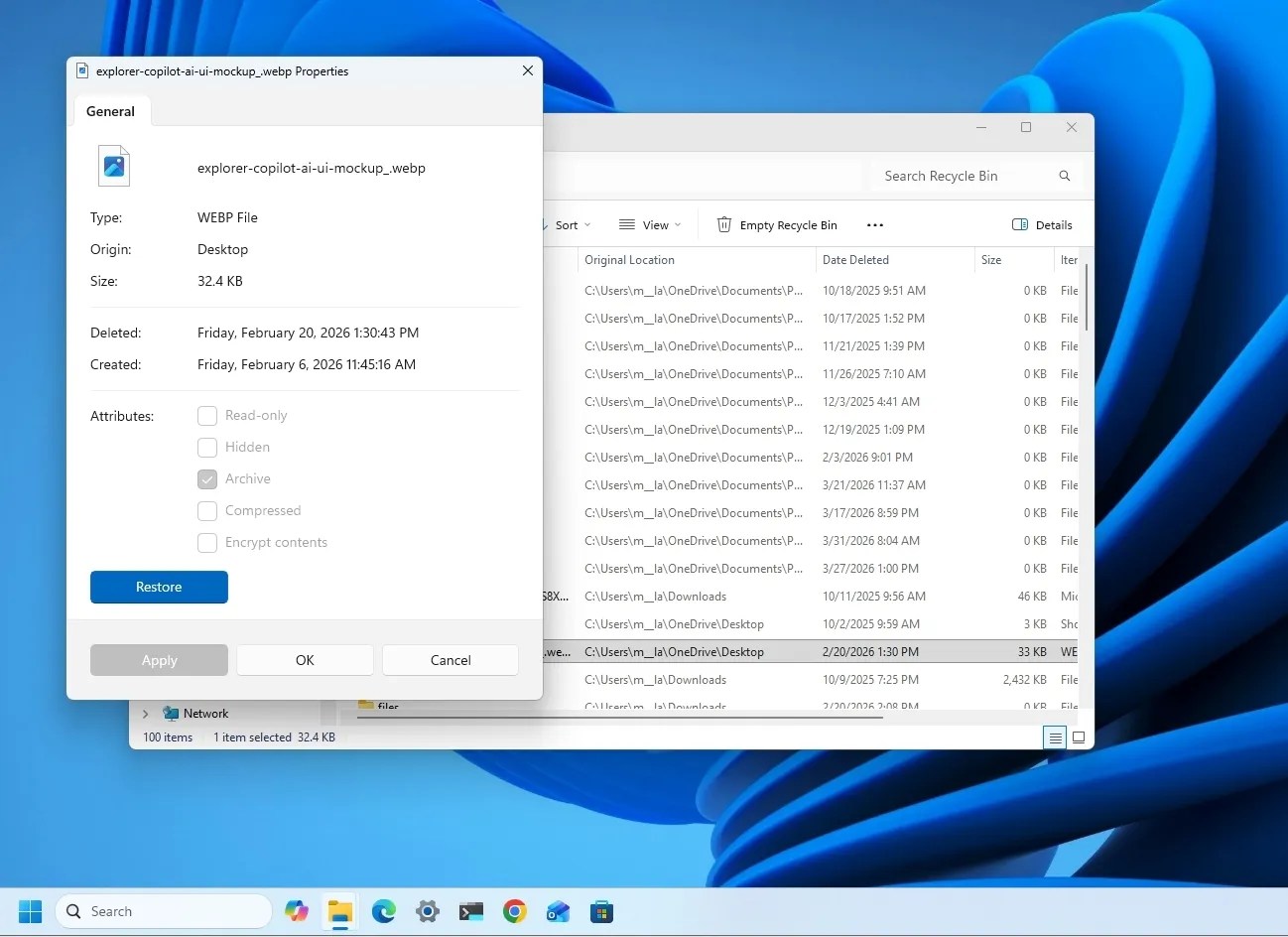Click the search magnifier icon in Recycle Bin
1288x937 pixels.
tap(1065, 176)
